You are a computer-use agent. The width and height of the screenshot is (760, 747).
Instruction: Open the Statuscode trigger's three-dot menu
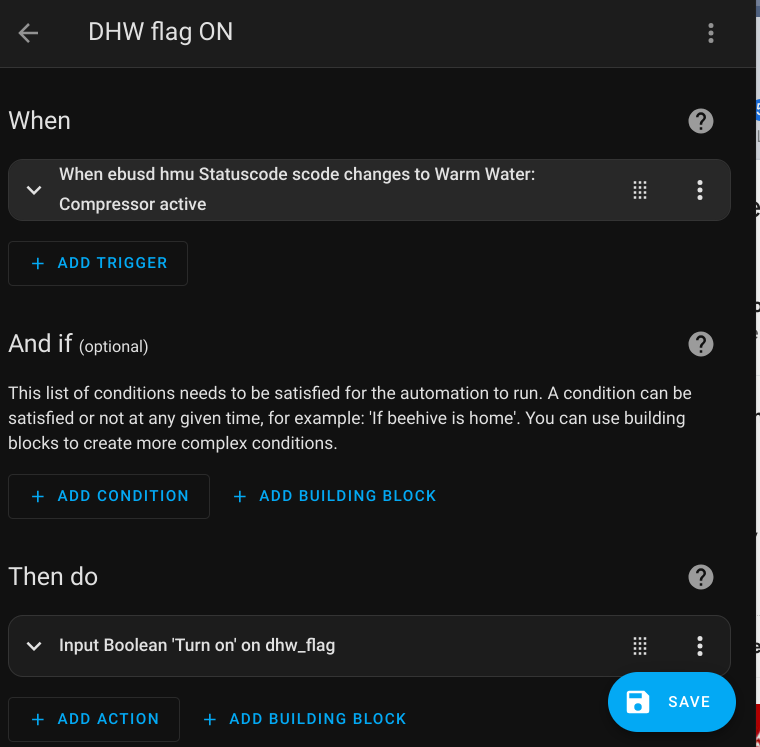tap(700, 190)
